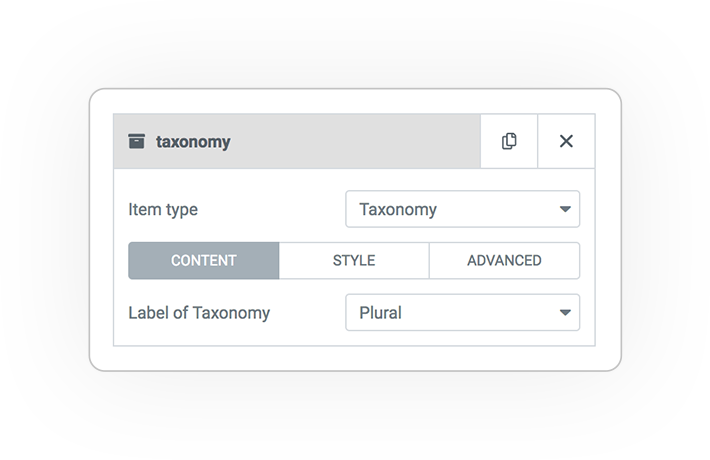
Task: Click the taxonomy header title
Action: [193, 142]
